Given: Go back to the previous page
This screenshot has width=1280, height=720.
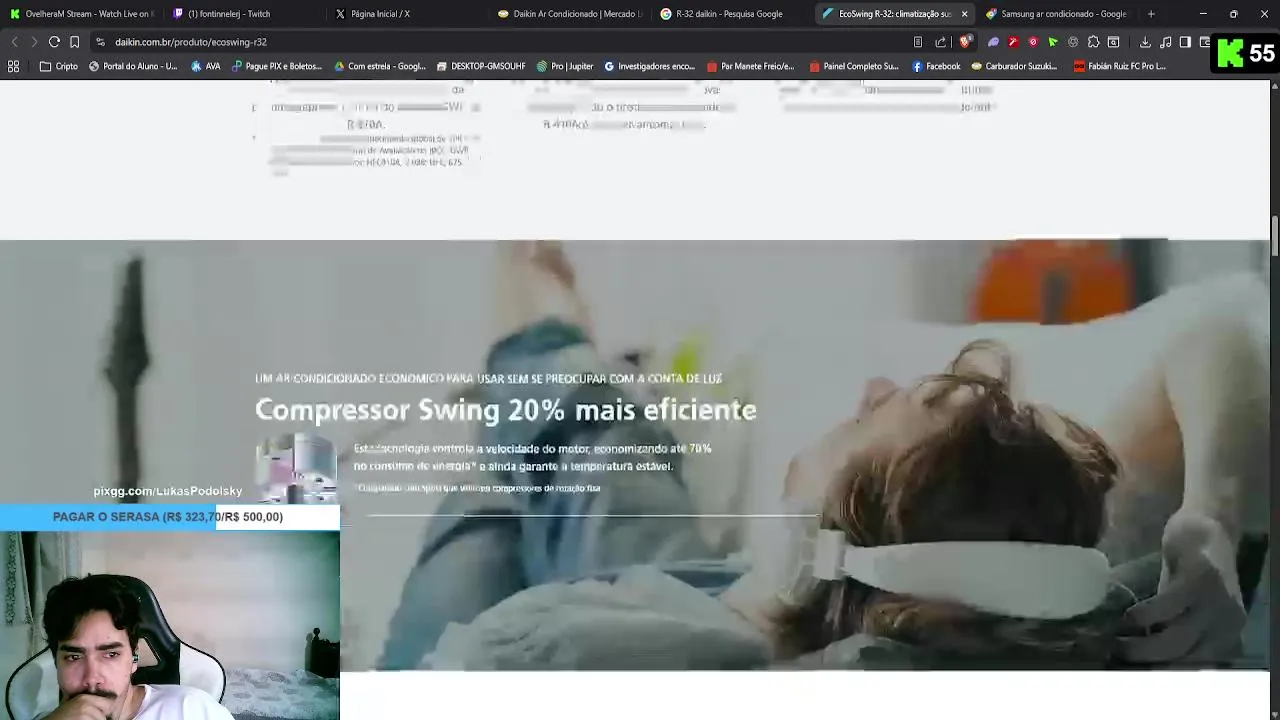Looking at the screenshot, I should 14,42.
